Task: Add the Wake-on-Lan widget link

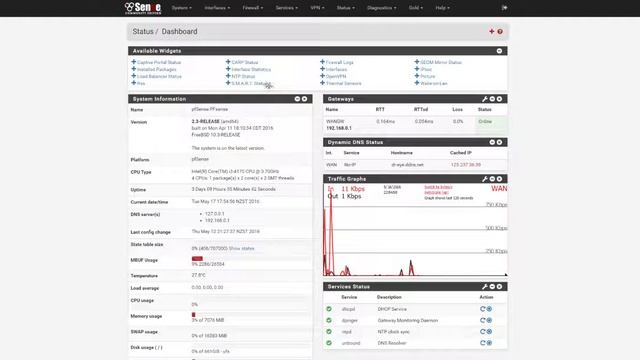Action: 431,83
